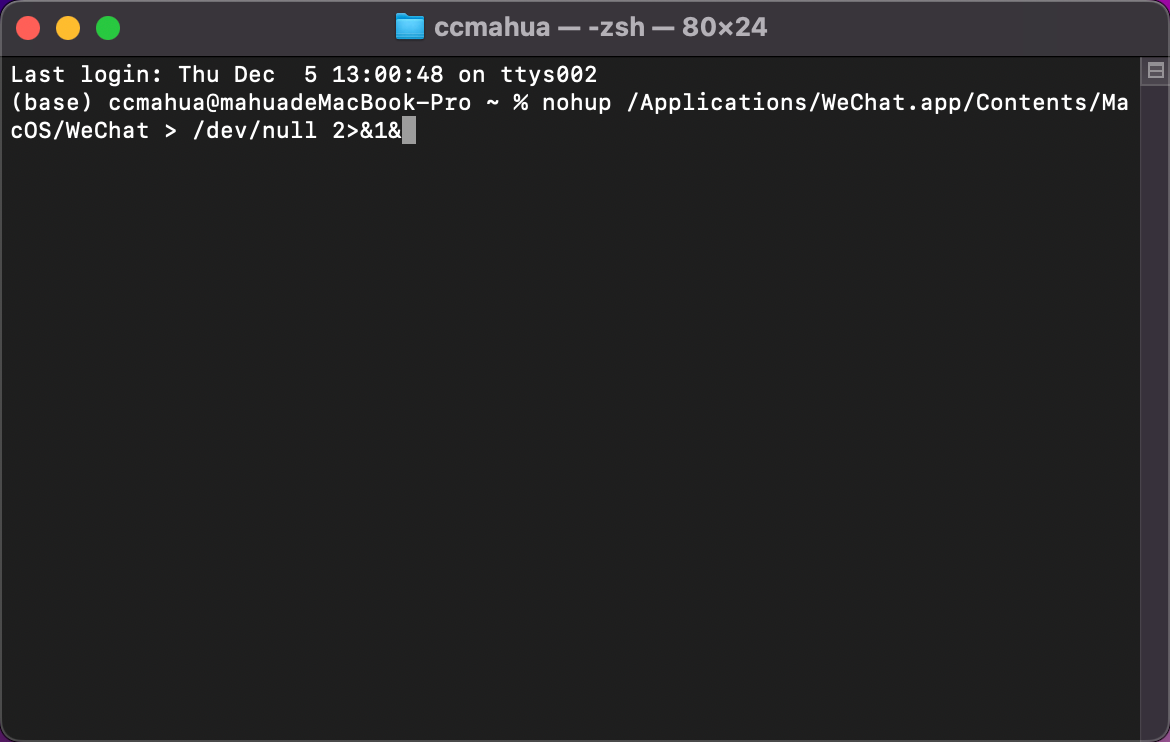The image size is (1170, 742).
Task: Click the "(base)" conda environment indicator
Action: [51, 102]
